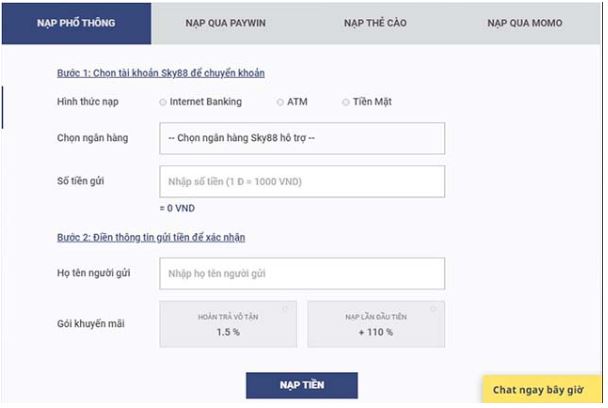
Task: Select the Hoàn trả vô tận 1.5% package
Action: [229, 323]
